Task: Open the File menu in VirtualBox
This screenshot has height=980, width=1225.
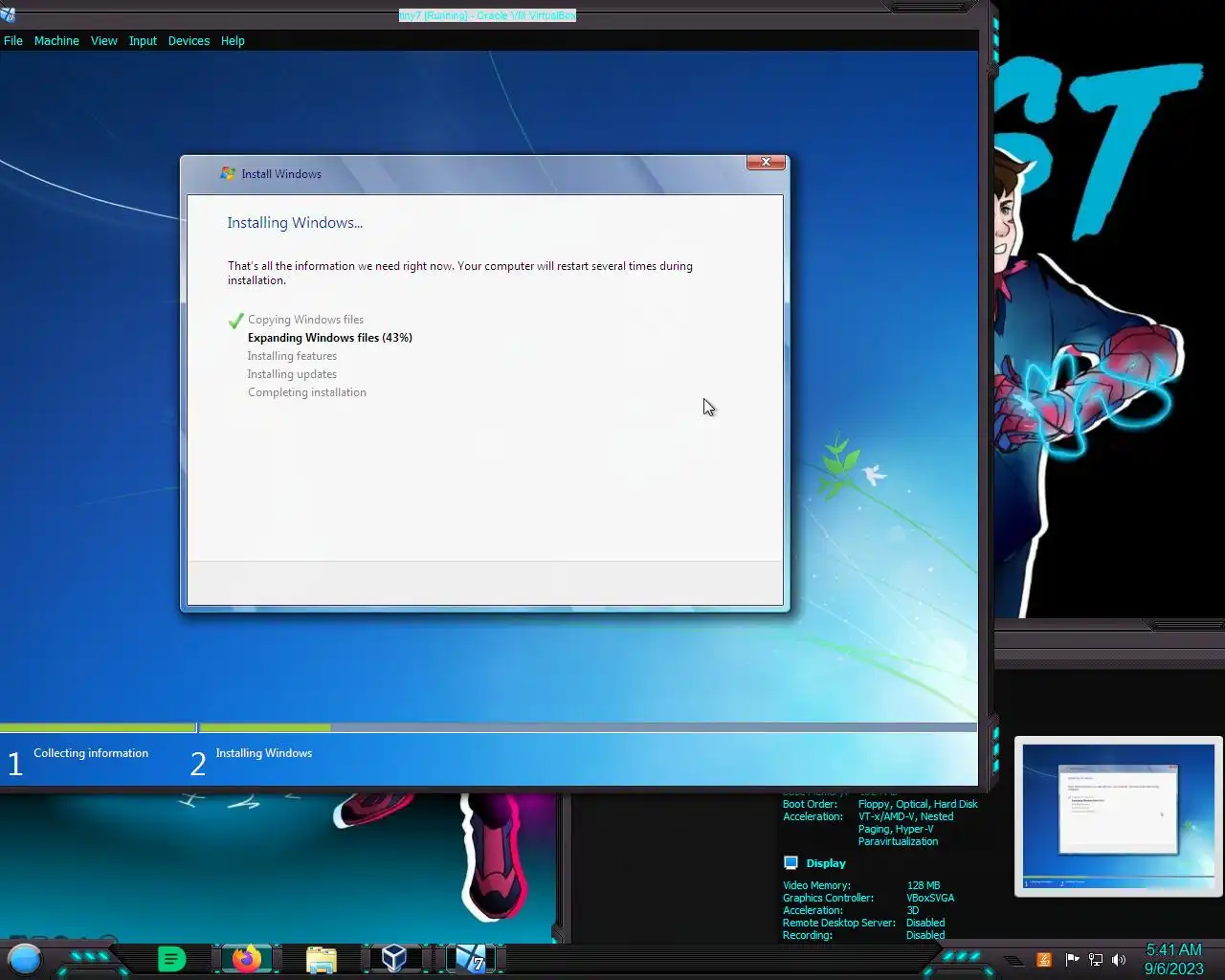Action: point(13,41)
